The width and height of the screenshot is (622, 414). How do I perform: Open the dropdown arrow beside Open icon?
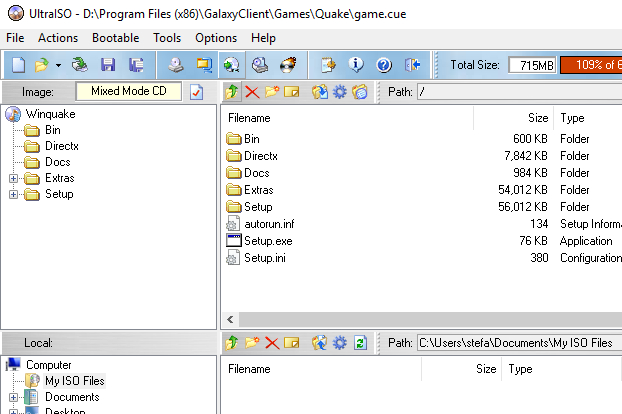[x=58, y=65]
